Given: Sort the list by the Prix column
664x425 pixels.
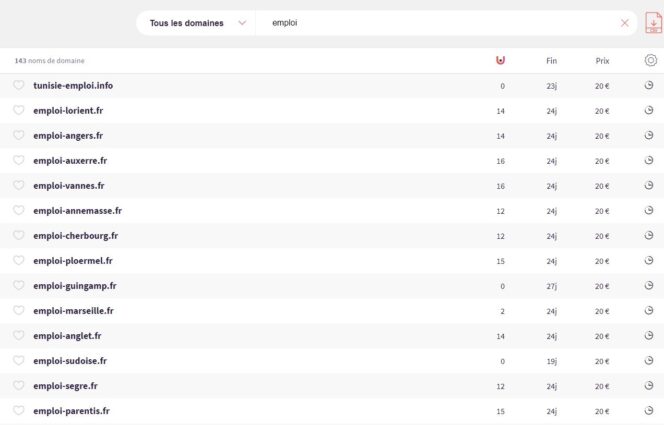Looking at the screenshot, I should click(602, 60).
